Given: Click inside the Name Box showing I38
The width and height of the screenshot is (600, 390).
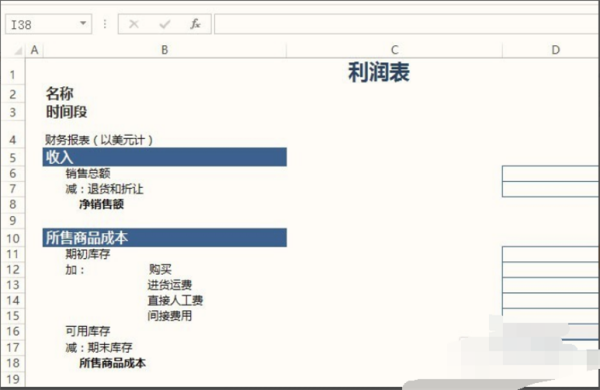Looking at the screenshot, I should pyautogui.click(x=41, y=24).
